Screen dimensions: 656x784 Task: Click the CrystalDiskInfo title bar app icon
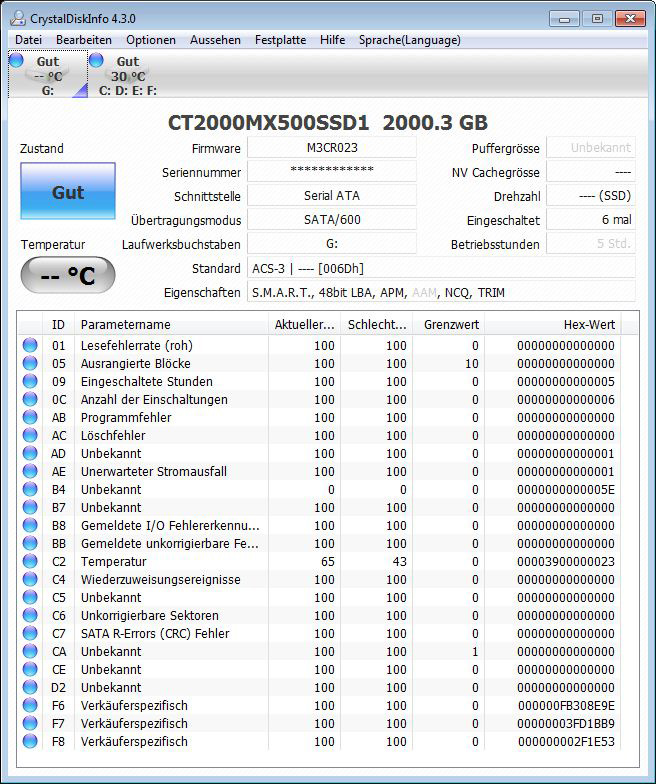click(18, 18)
